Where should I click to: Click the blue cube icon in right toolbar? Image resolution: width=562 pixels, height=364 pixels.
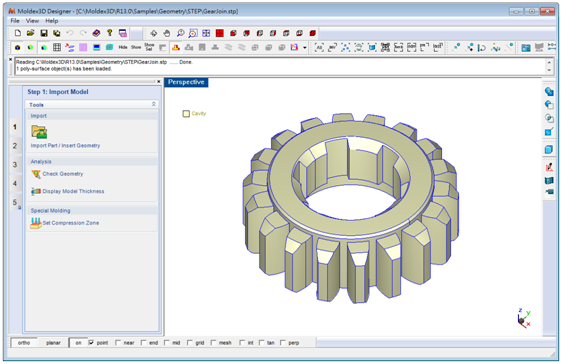coord(549,149)
